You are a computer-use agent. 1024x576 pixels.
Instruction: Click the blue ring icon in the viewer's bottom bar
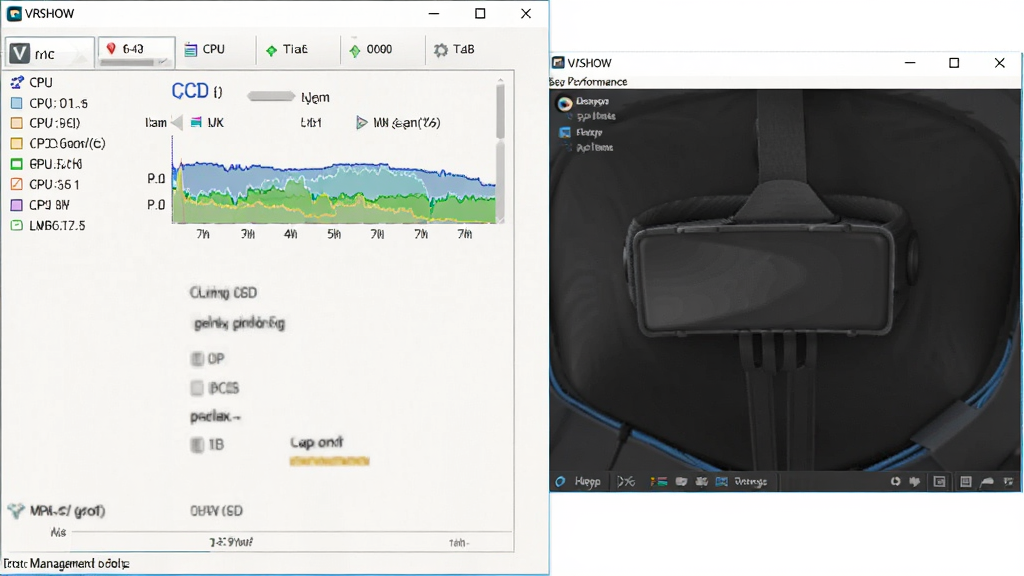point(560,481)
